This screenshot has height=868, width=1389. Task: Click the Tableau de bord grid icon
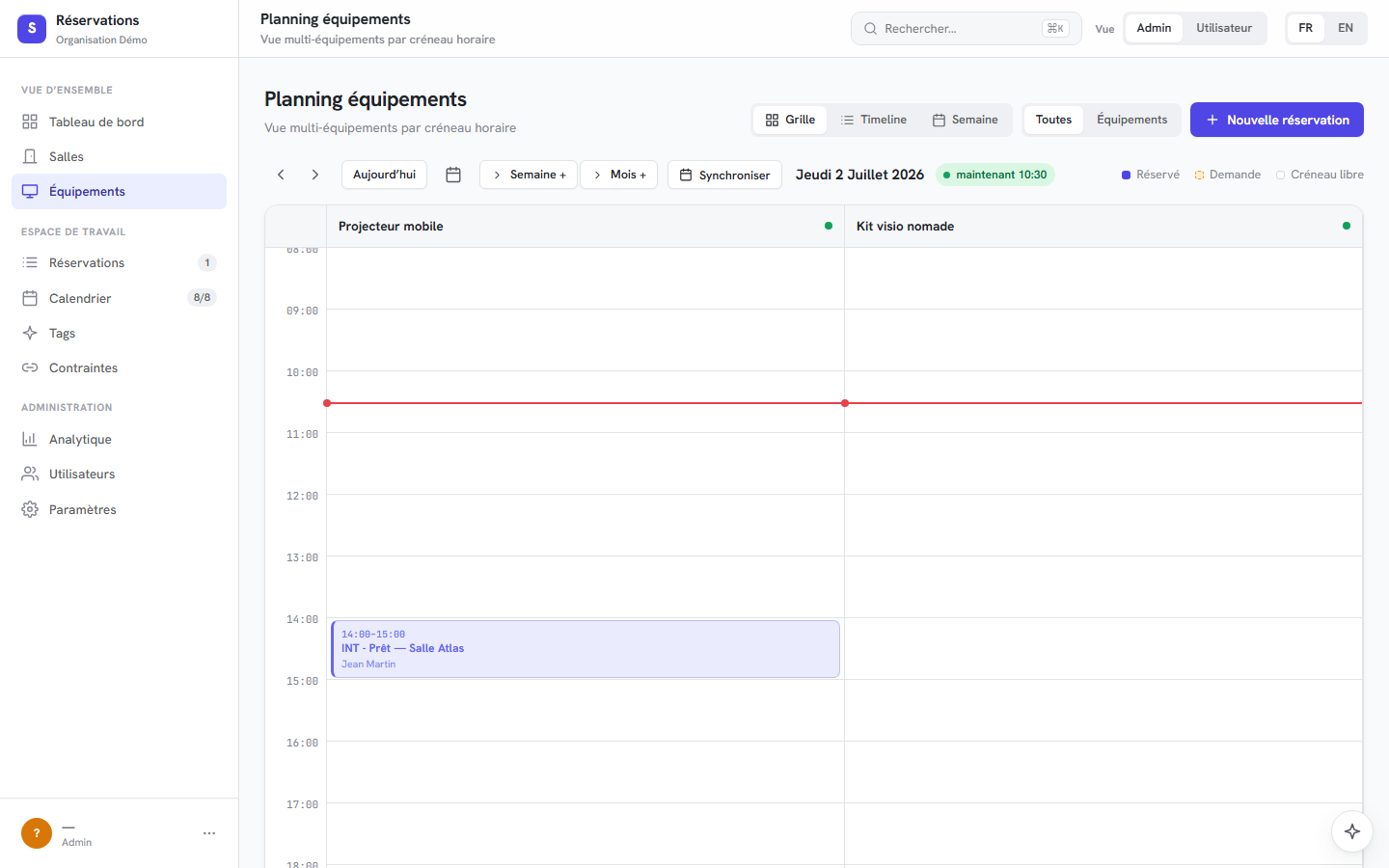(30, 122)
